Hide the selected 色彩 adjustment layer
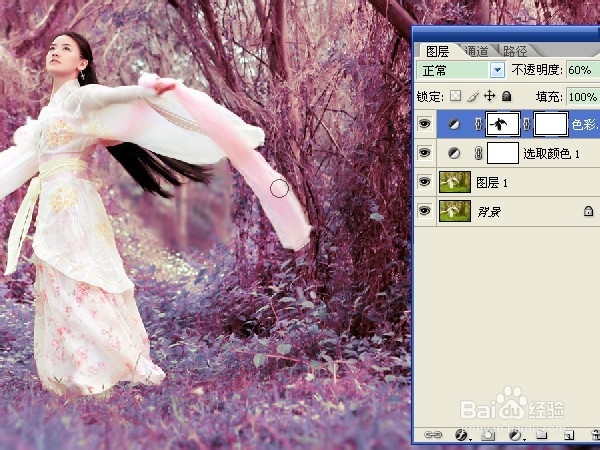Screen dimensions: 600x450 [424, 124]
